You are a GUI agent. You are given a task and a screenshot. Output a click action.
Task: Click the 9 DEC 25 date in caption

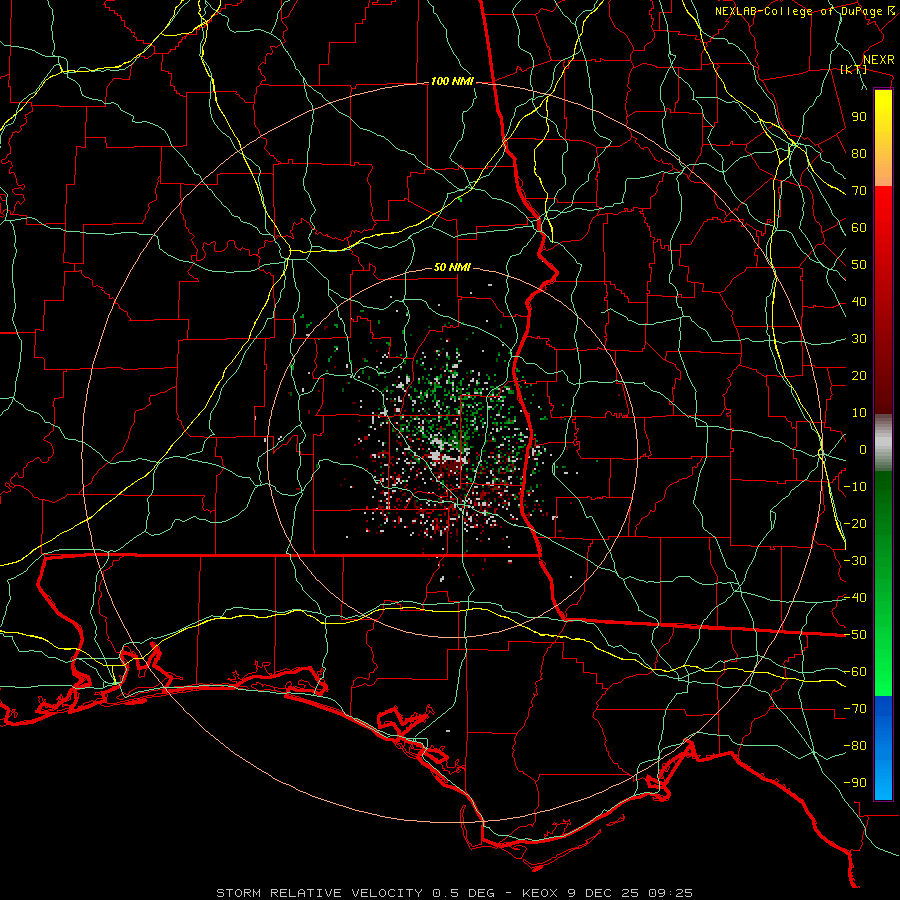[x=603, y=893]
